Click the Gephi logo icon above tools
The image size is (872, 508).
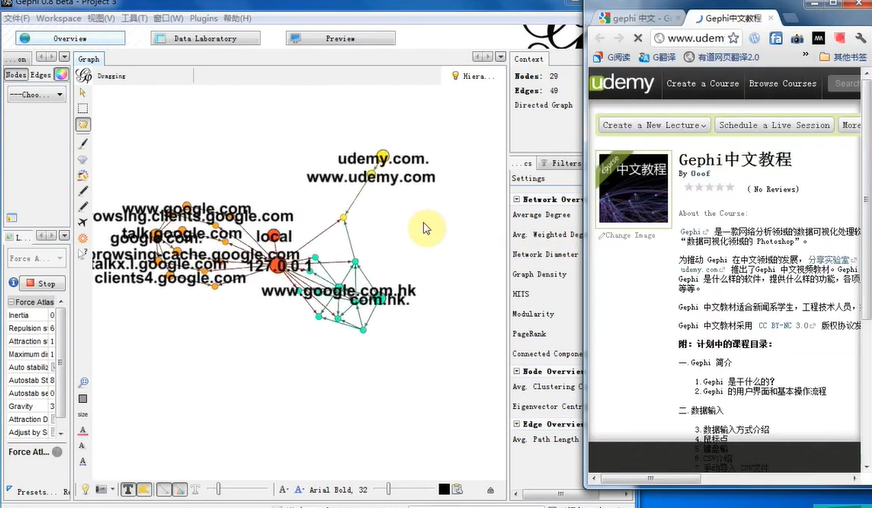pyautogui.click(x=83, y=75)
